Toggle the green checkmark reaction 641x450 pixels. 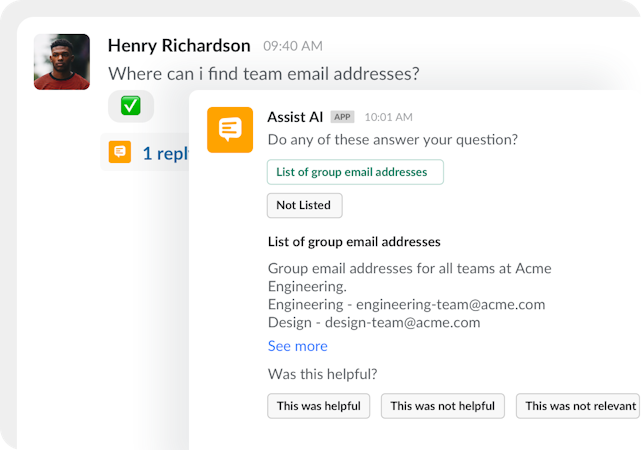130,105
